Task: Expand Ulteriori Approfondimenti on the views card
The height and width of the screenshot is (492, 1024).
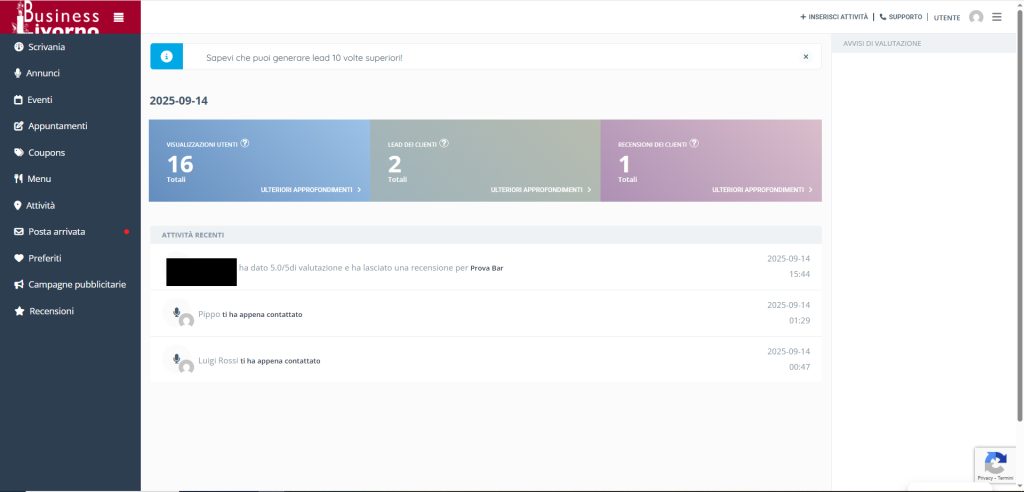Action: [x=310, y=189]
